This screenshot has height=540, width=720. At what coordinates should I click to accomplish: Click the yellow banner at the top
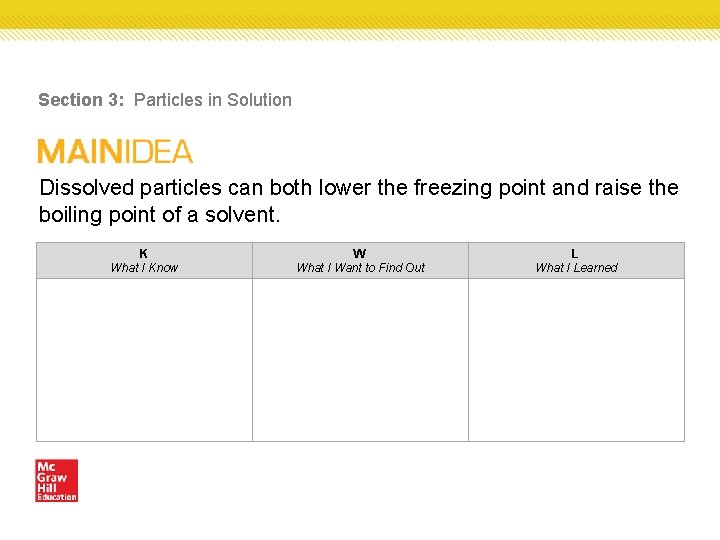click(360, 14)
